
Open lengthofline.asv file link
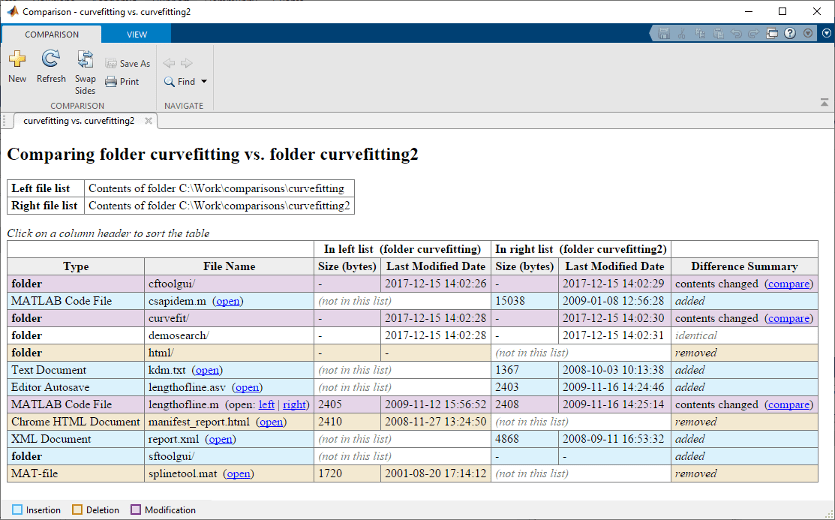click(x=248, y=387)
